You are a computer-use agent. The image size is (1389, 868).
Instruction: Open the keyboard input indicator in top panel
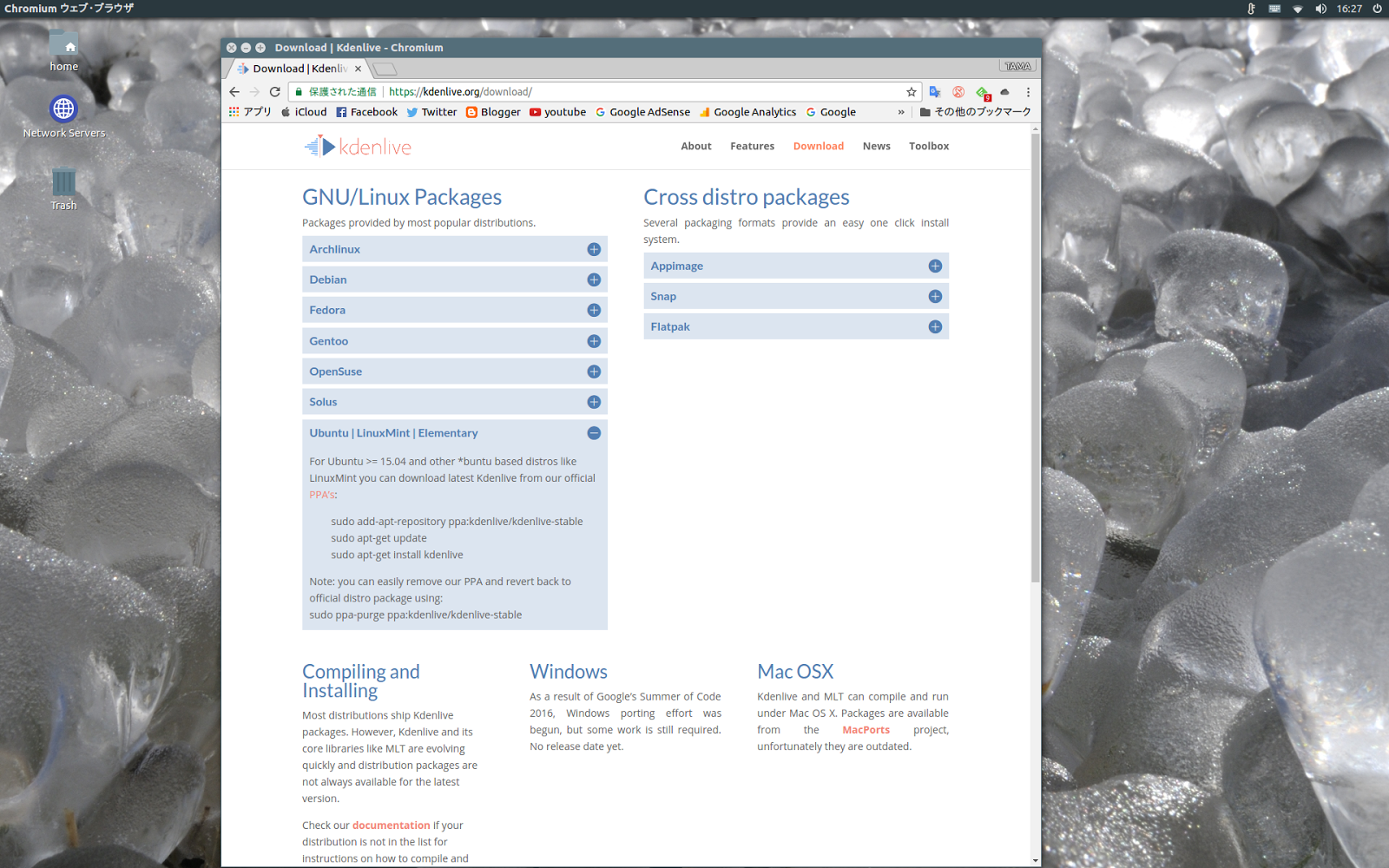[x=1274, y=9]
